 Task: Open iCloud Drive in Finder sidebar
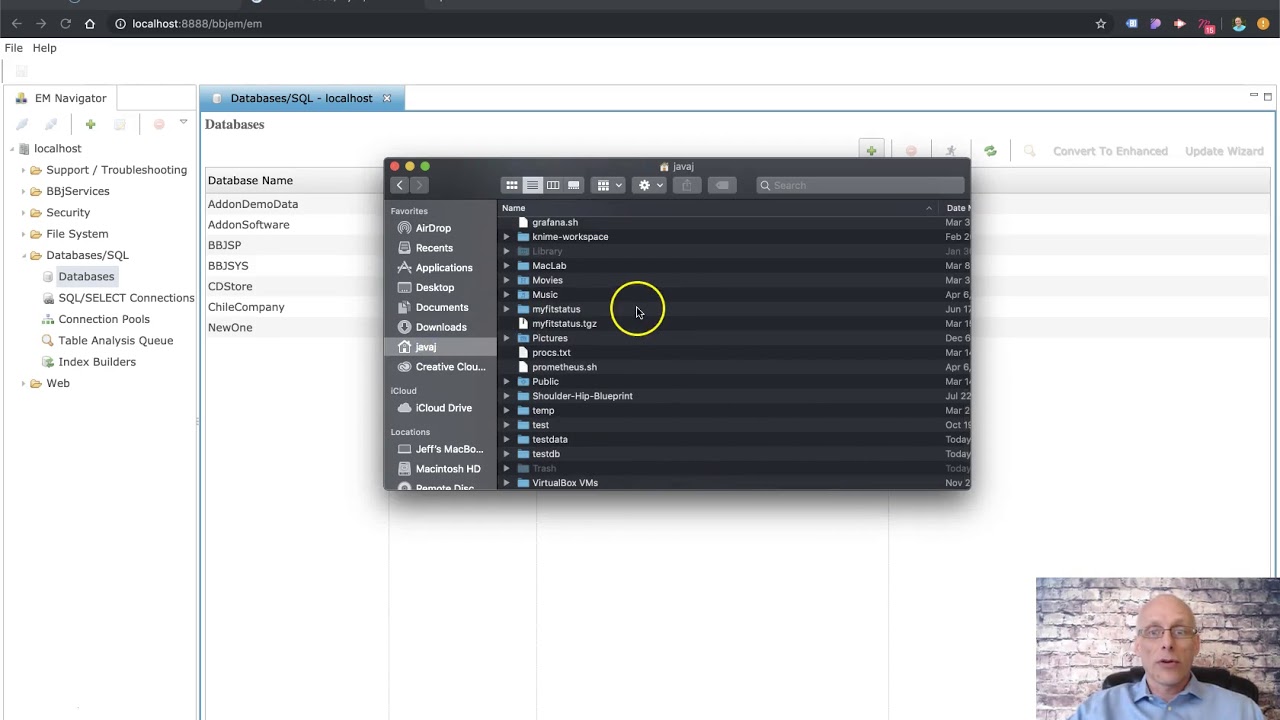click(443, 408)
